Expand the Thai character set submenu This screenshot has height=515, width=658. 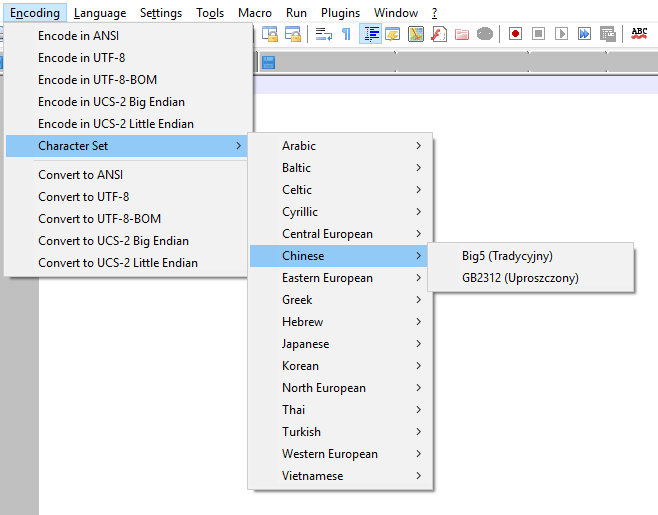point(340,410)
